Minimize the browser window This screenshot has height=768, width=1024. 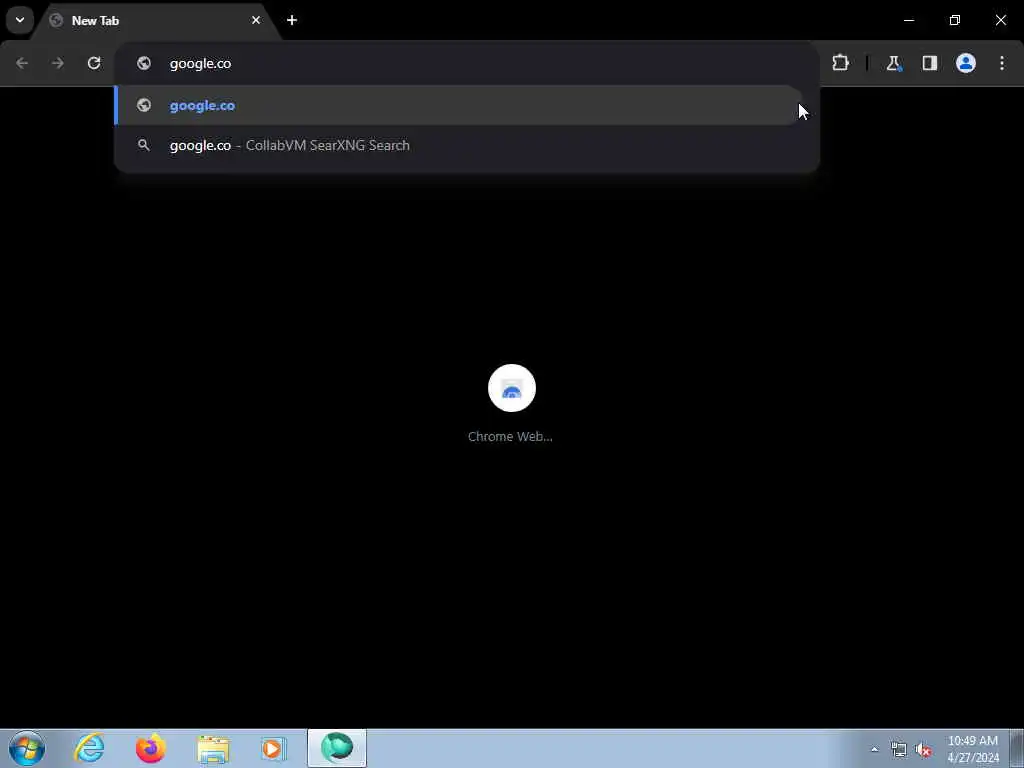(909, 20)
